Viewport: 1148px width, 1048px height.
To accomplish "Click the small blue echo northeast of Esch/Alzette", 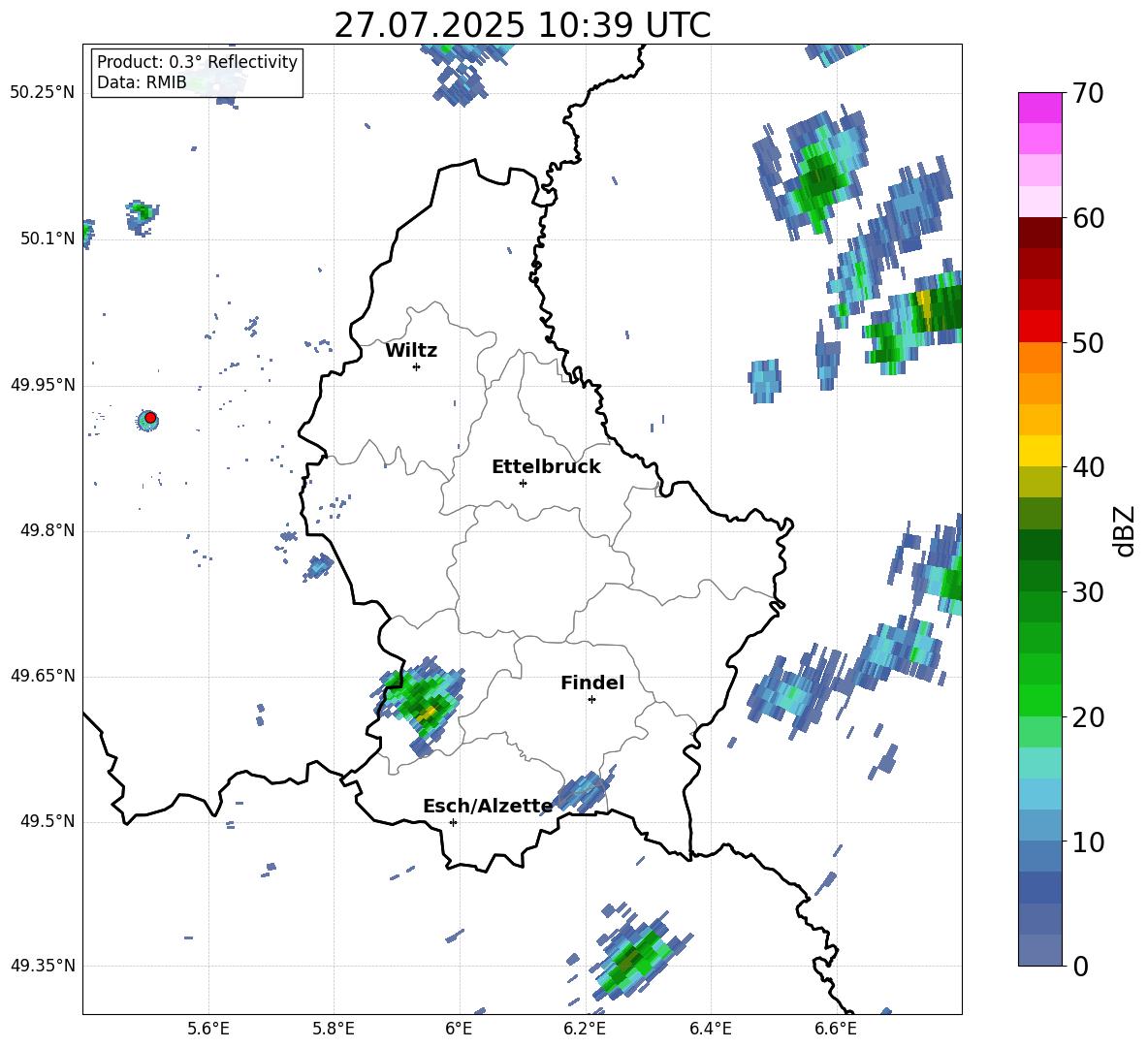I will tap(583, 791).
